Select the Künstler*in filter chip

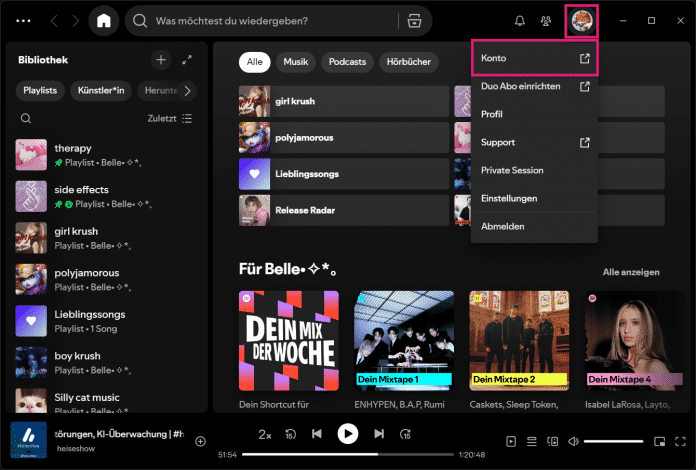coord(103,91)
